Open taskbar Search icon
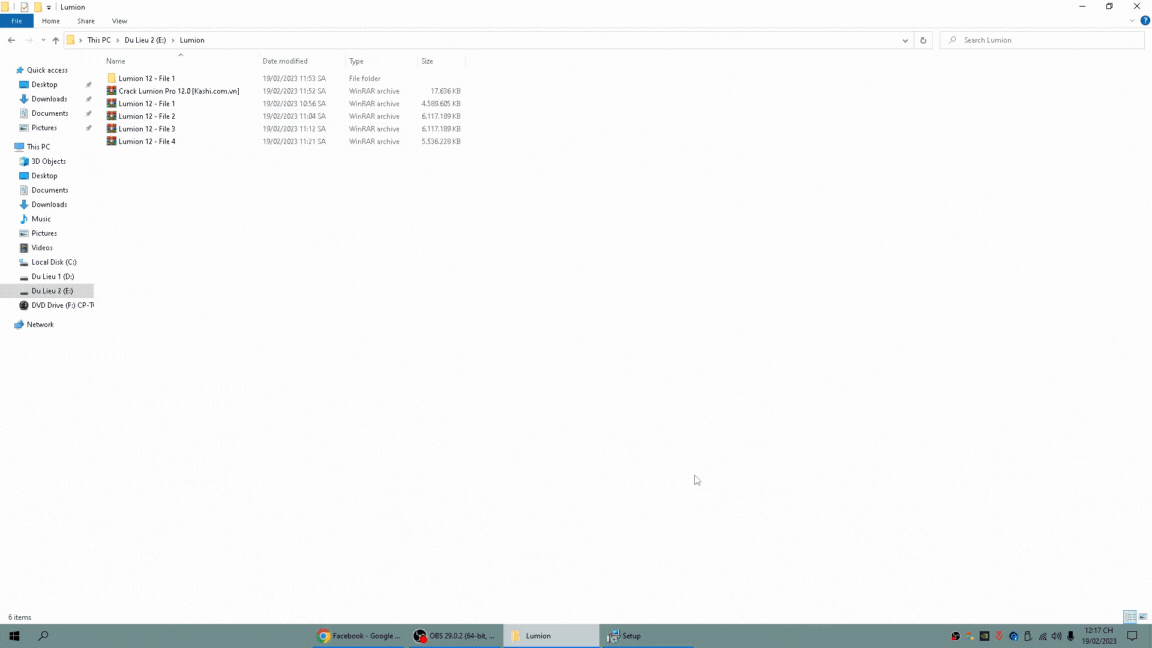The width and height of the screenshot is (1152, 648). point(43,636)
